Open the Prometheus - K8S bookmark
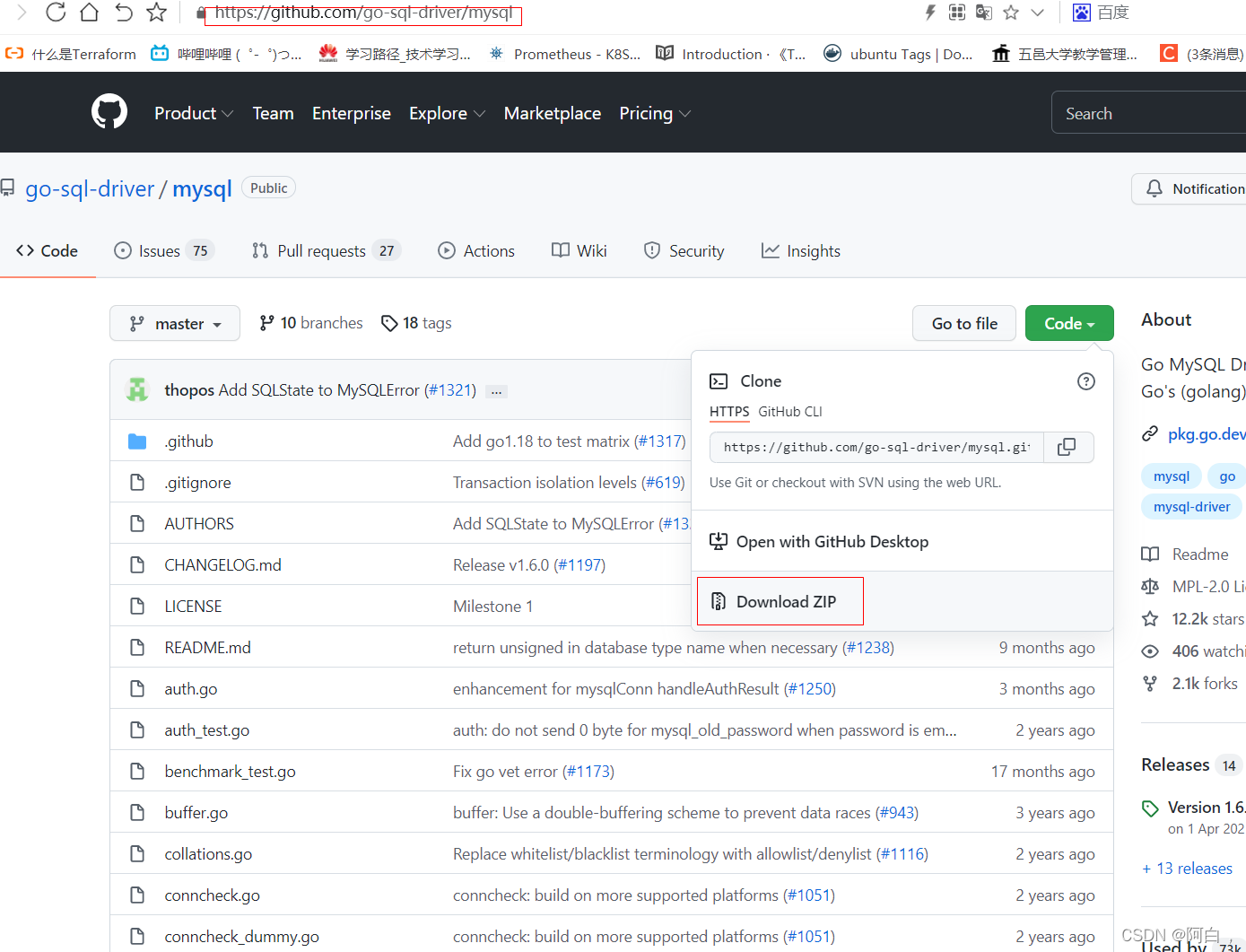 coord(564,54)
